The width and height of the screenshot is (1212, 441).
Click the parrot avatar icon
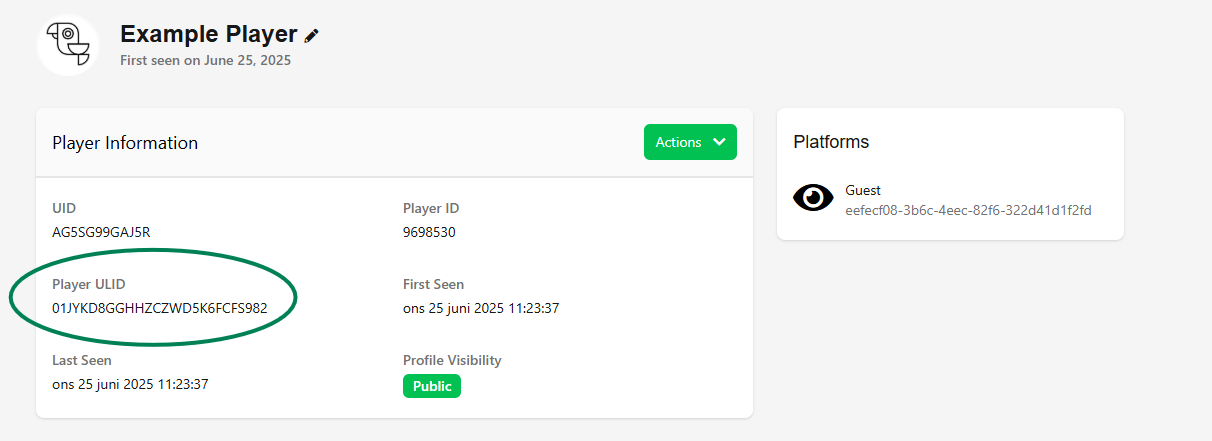68,45
